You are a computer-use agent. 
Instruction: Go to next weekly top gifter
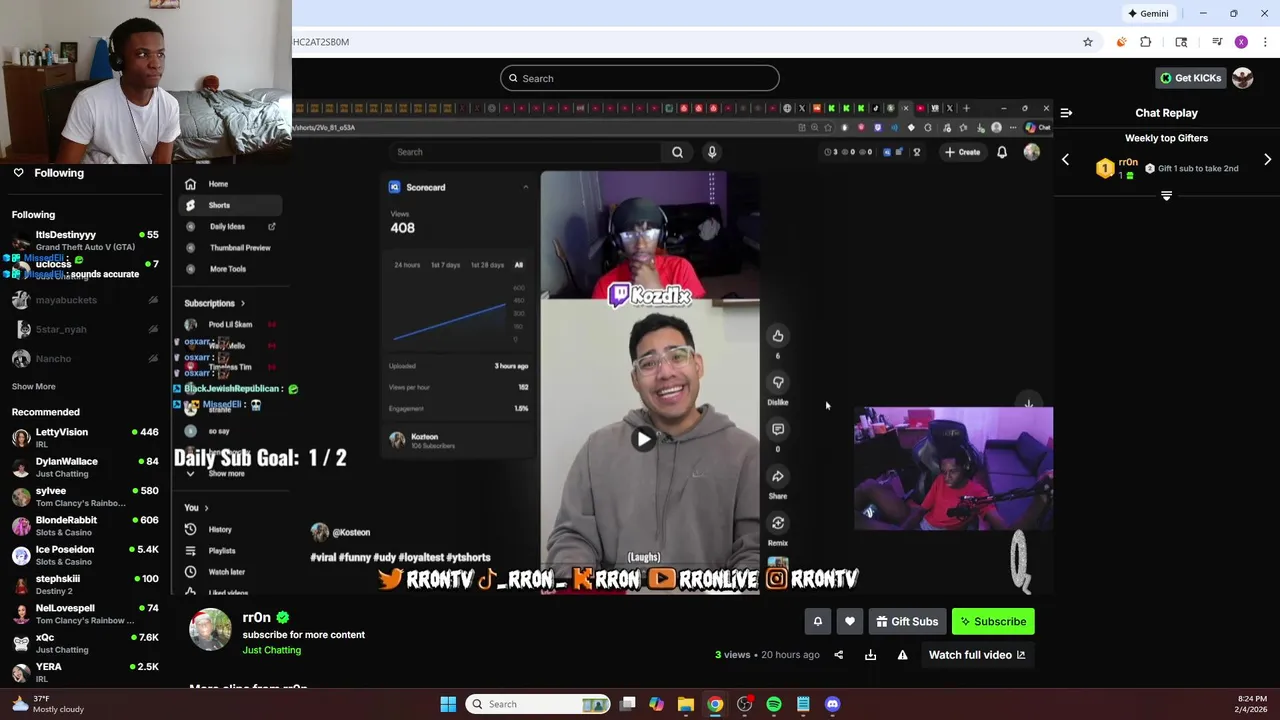coord(1267,160)
